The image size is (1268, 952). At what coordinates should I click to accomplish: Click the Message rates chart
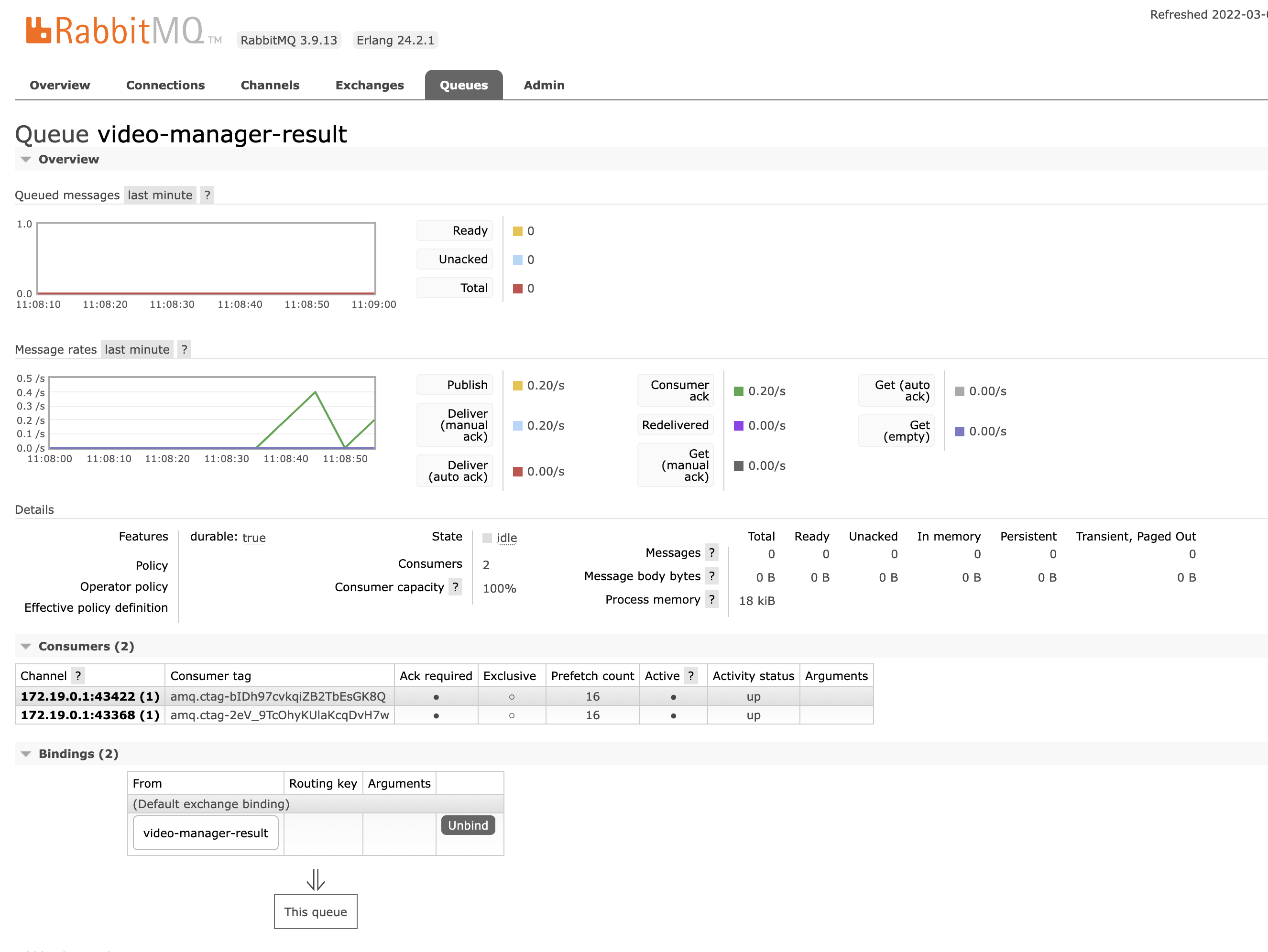(x=212, y=412)
